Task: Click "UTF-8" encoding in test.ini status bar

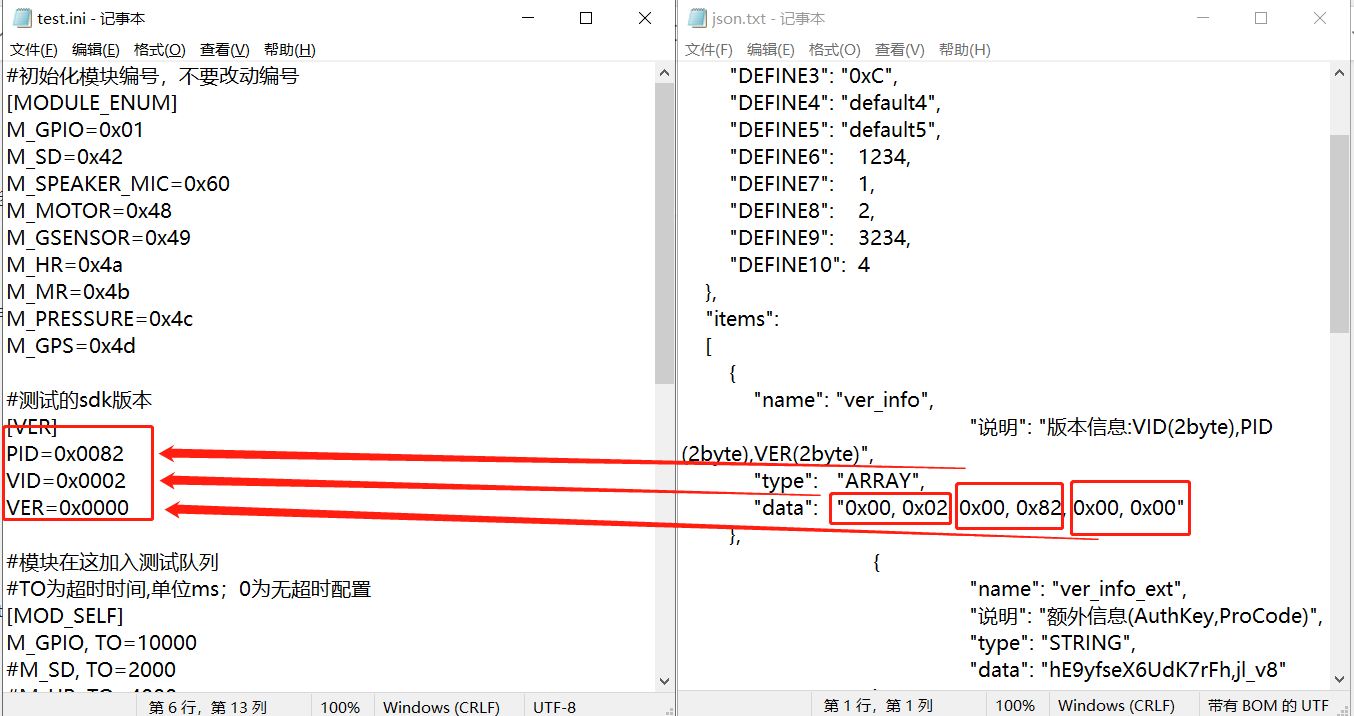Action: (555, 707)
